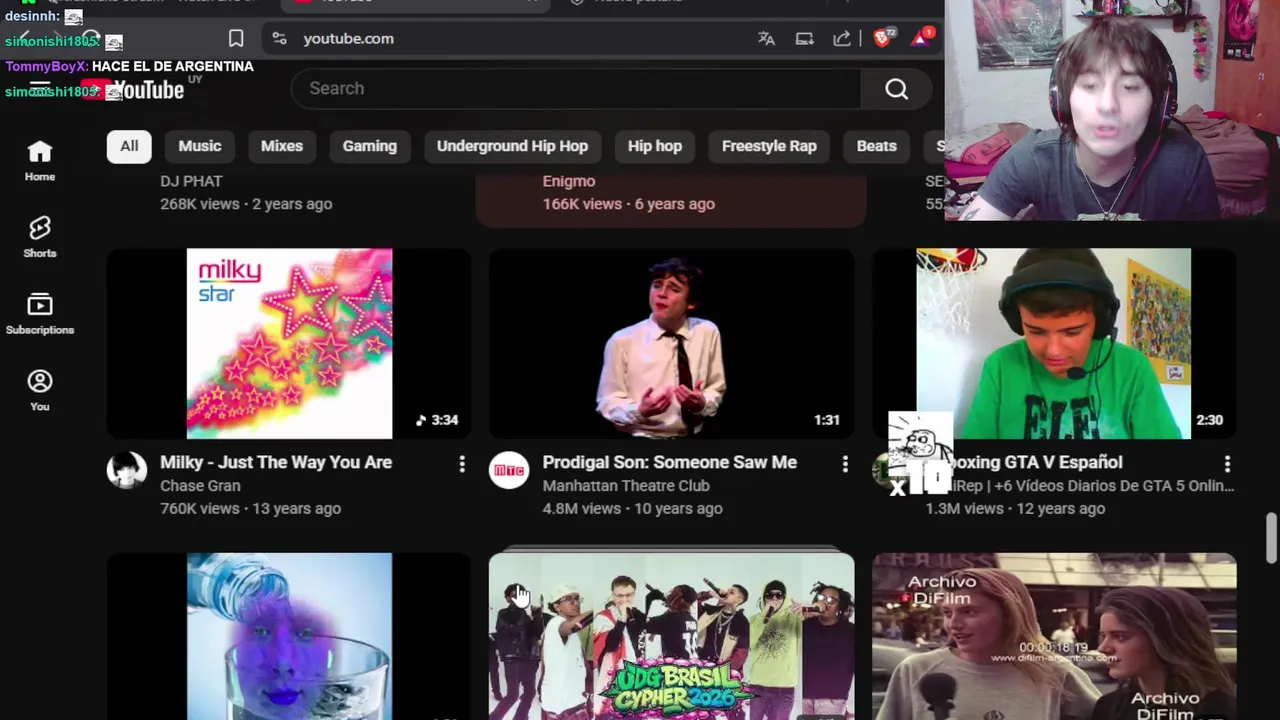Open the Shorts section in sidebar
1280x720 pixels.
[40, 237]
